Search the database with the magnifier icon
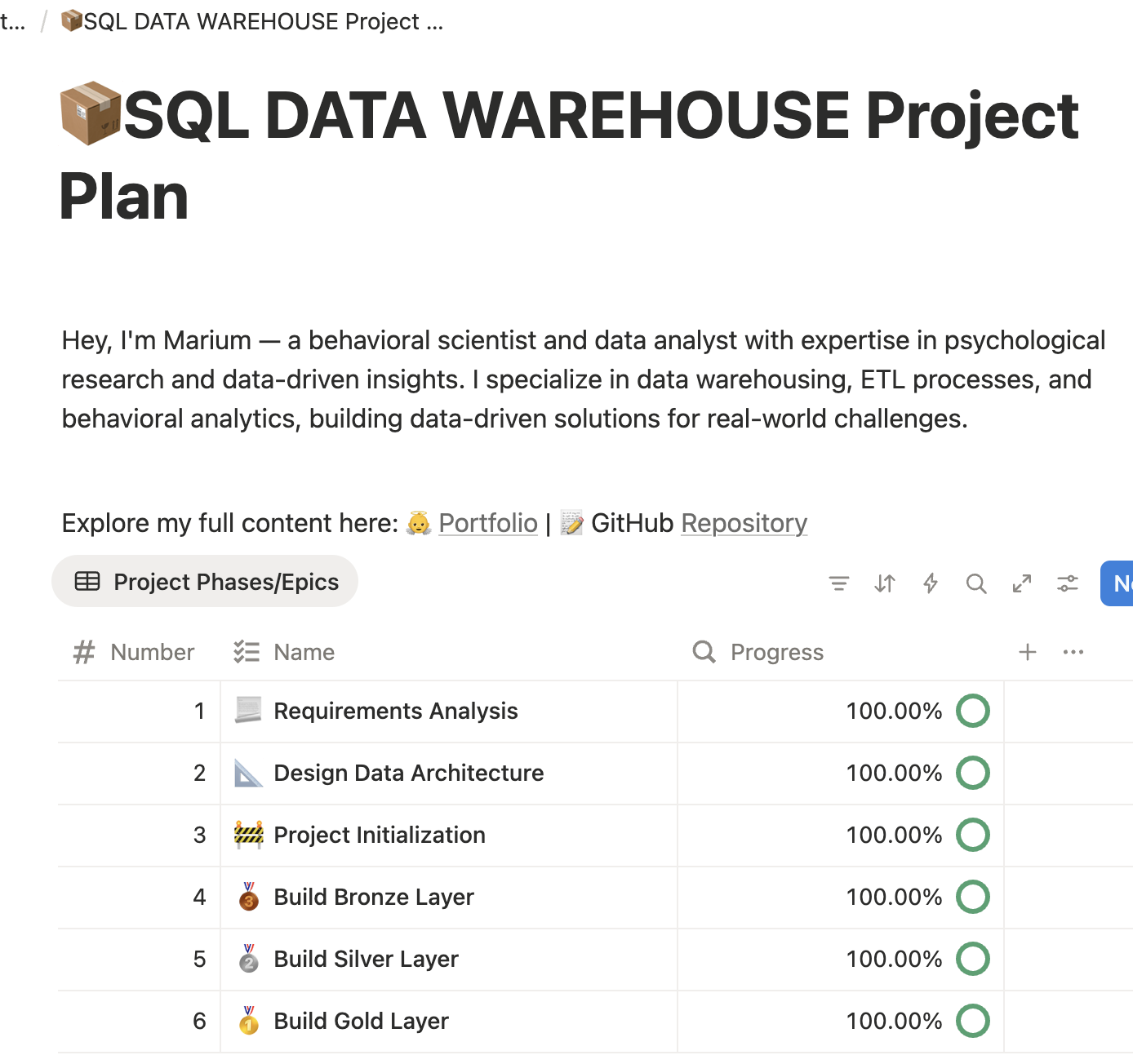Viewport: 1133px width, 1064px height. [975, 583]
